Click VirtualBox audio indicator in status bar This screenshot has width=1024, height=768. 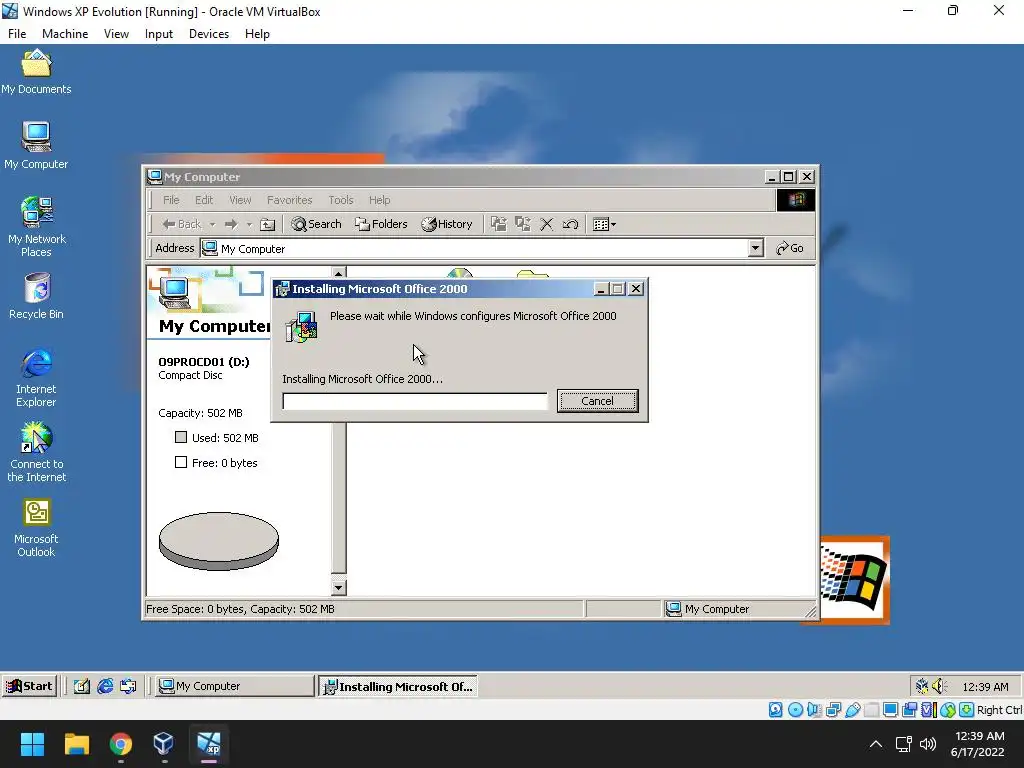pos(814,709)
